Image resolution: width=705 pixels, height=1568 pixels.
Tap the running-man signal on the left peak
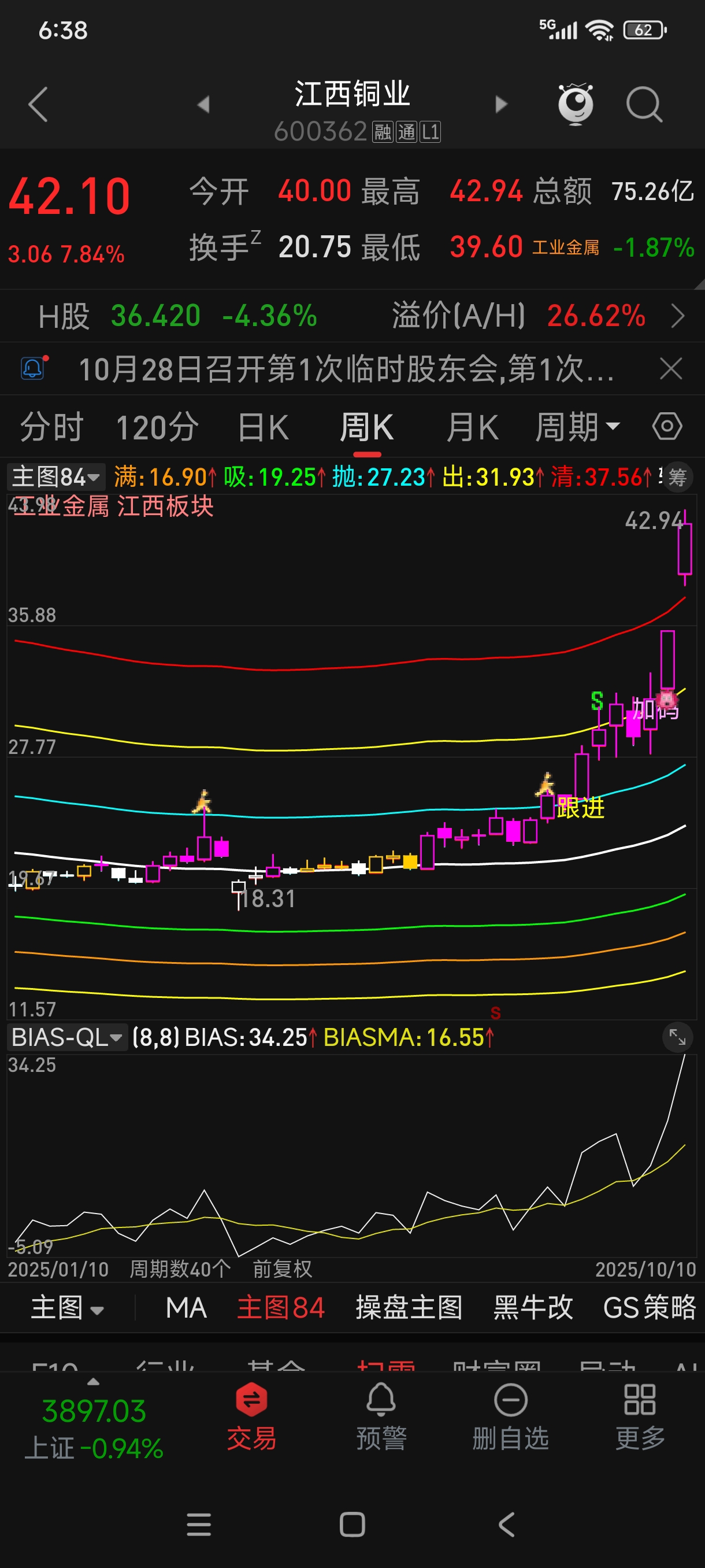(202, 801)
